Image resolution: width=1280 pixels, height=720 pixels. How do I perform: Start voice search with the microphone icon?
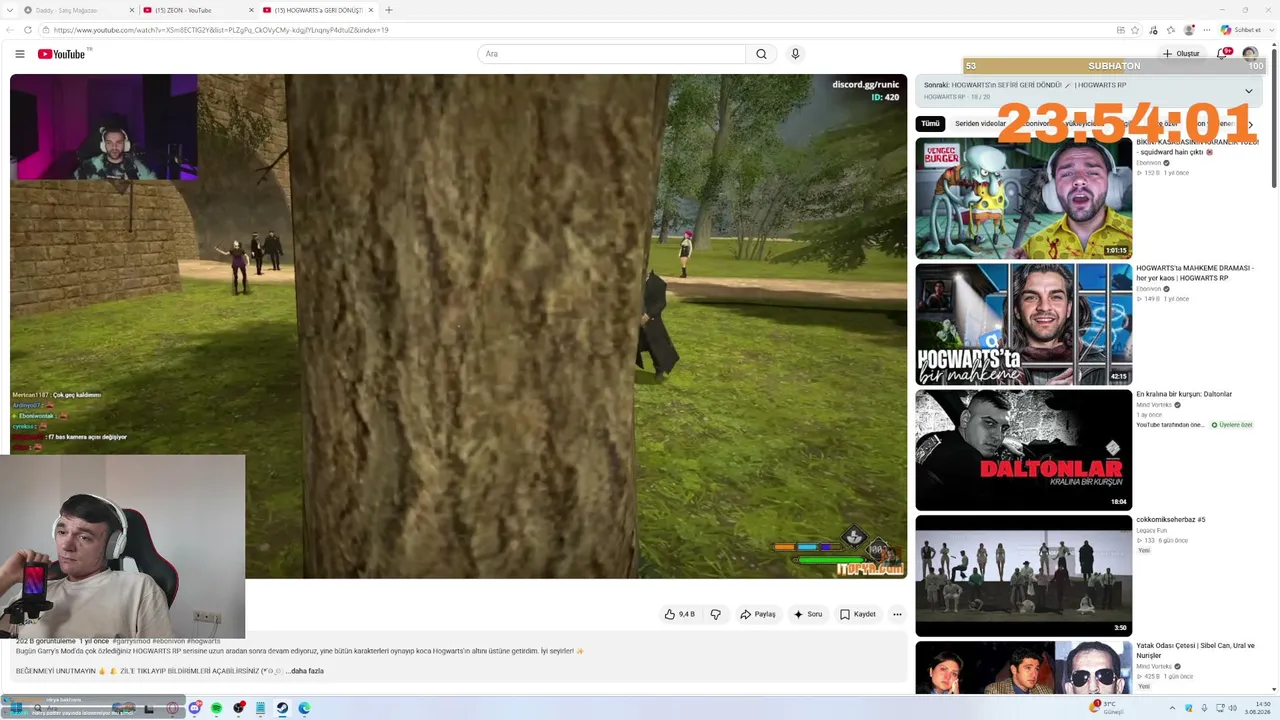click(795, 54)
